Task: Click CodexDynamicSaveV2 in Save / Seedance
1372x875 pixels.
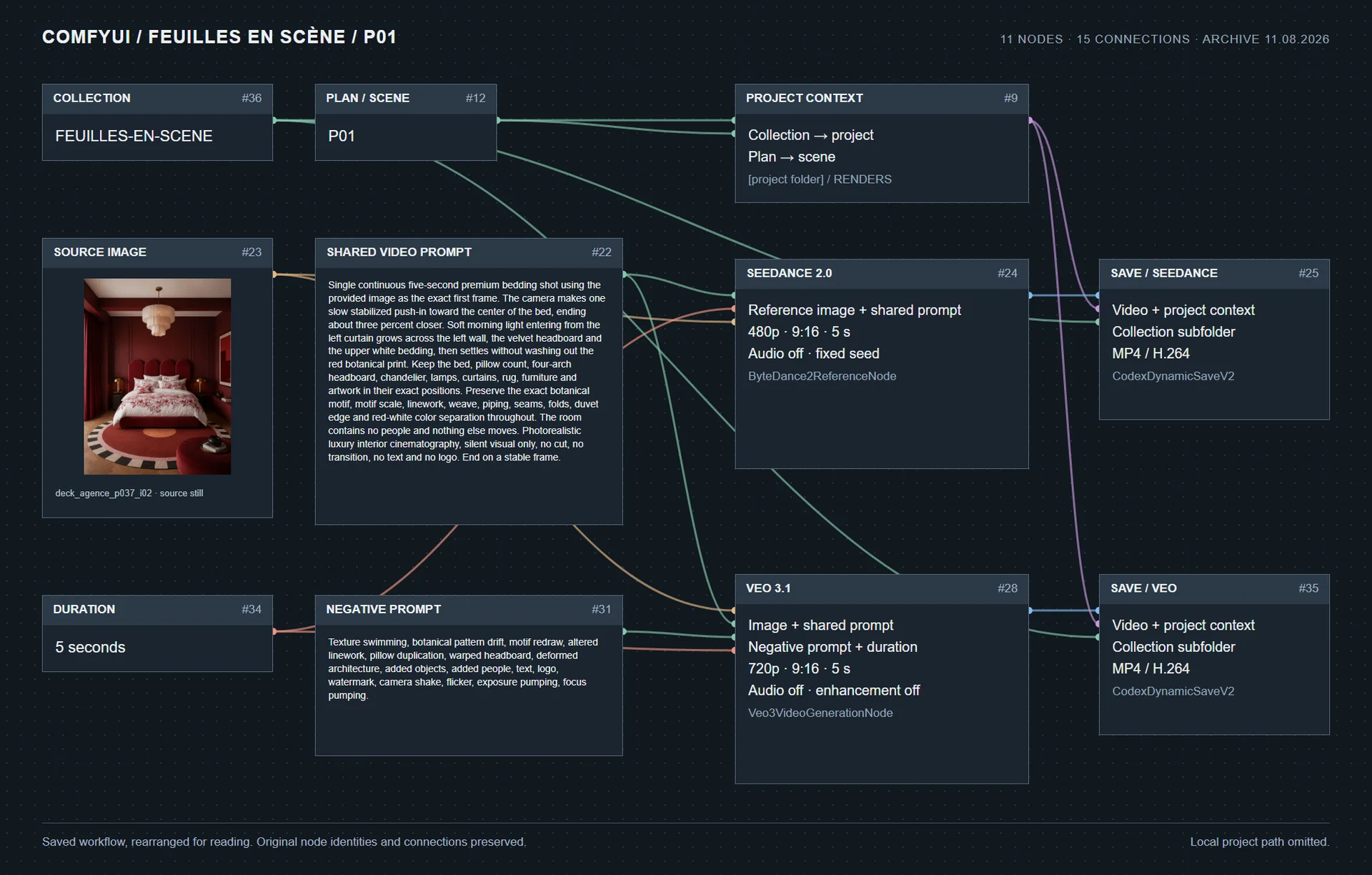Action: [x=1173, y=376]
